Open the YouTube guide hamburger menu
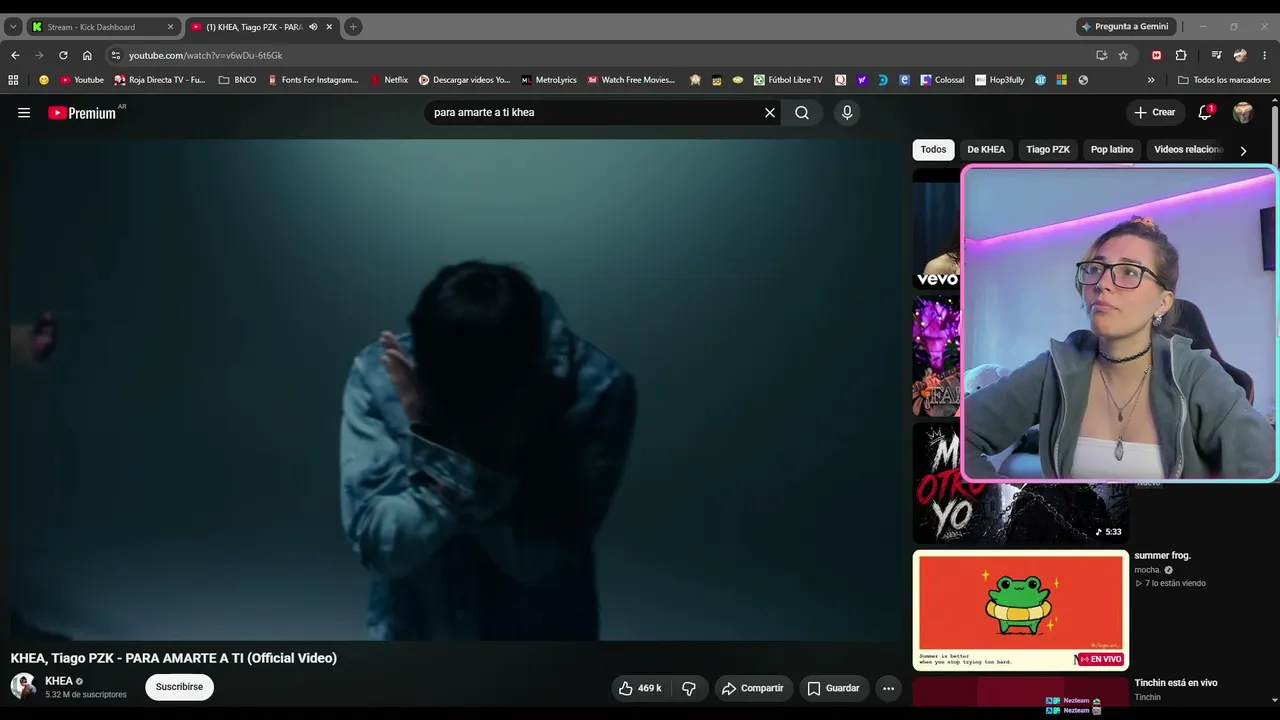1280x720 pixels. pyautogui.click(x=24, y=113)
